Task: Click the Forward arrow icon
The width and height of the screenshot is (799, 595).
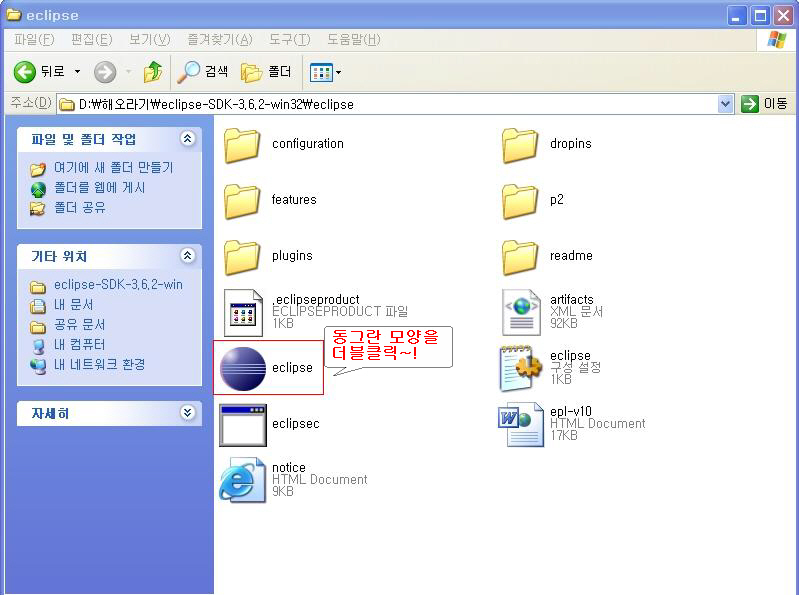Action: coord(105,72)
